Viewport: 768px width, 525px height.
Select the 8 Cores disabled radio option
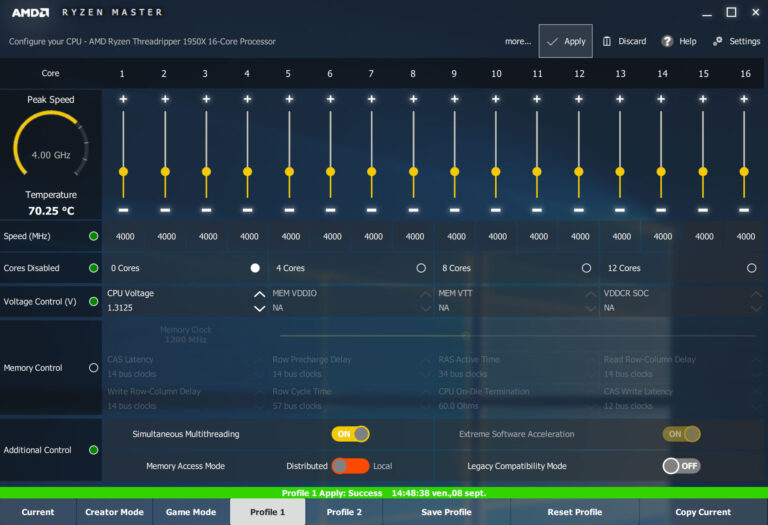point(586,268)
